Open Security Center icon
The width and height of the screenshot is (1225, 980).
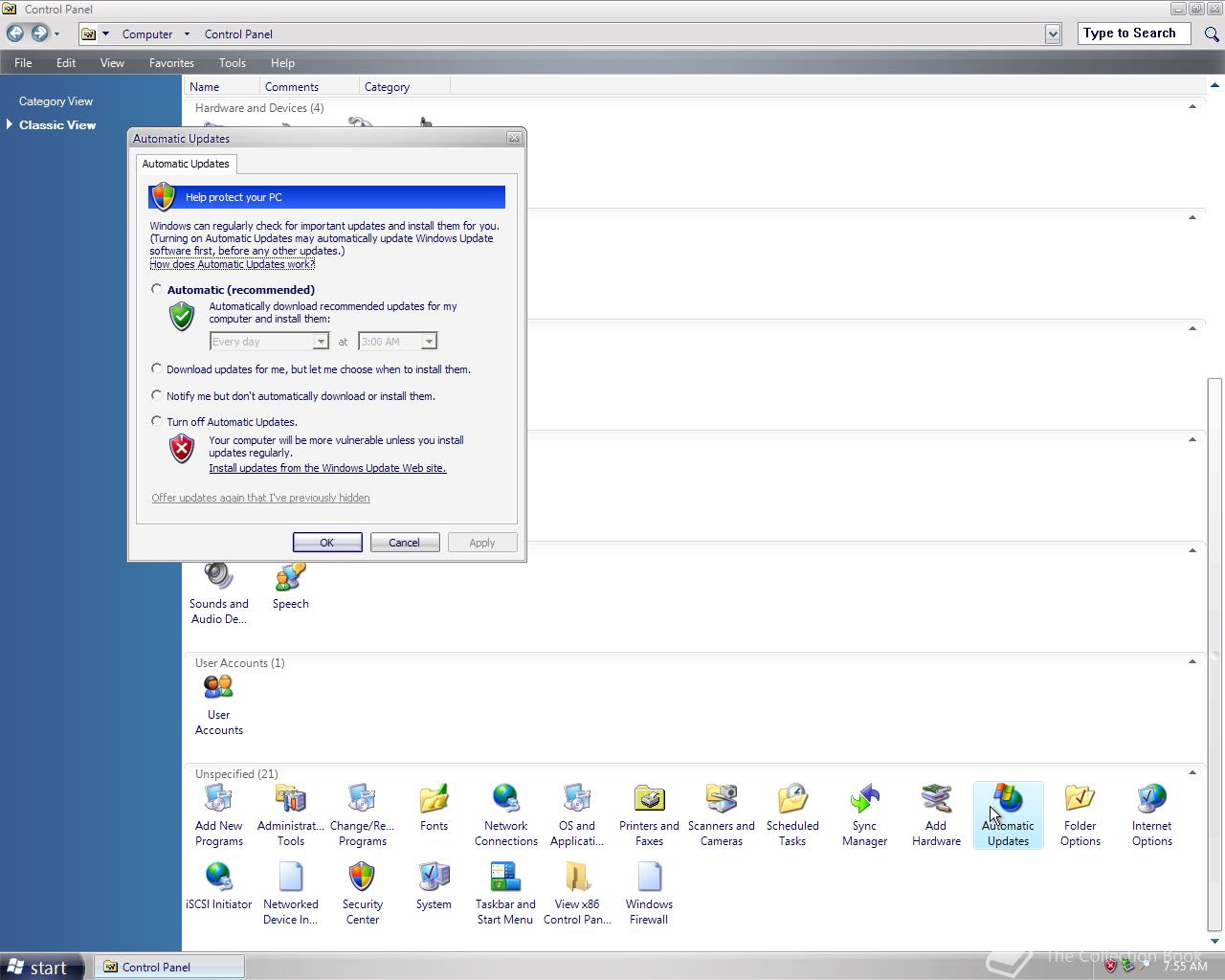click(362, 894)
